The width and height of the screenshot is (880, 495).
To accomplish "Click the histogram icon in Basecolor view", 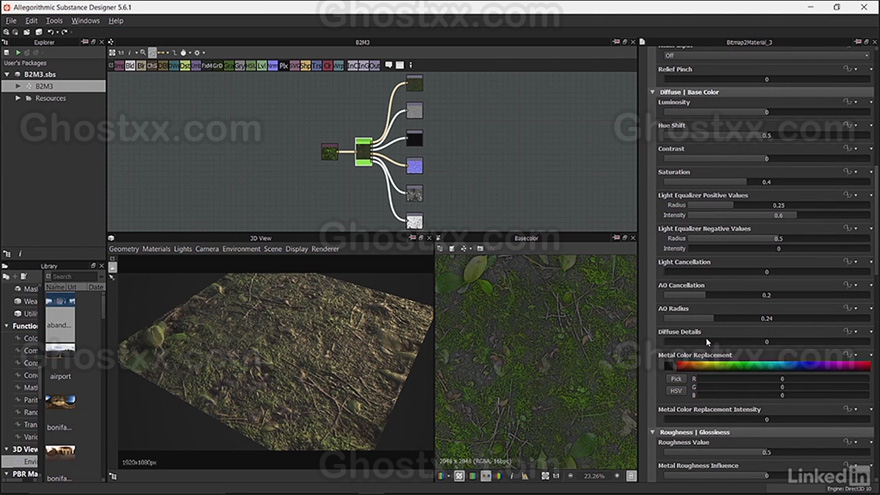I will point(525,476).
